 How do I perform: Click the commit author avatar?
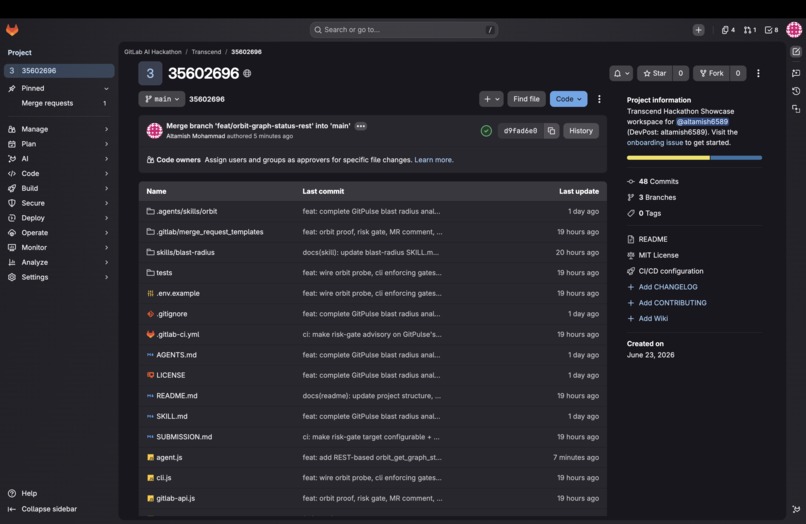155,131
